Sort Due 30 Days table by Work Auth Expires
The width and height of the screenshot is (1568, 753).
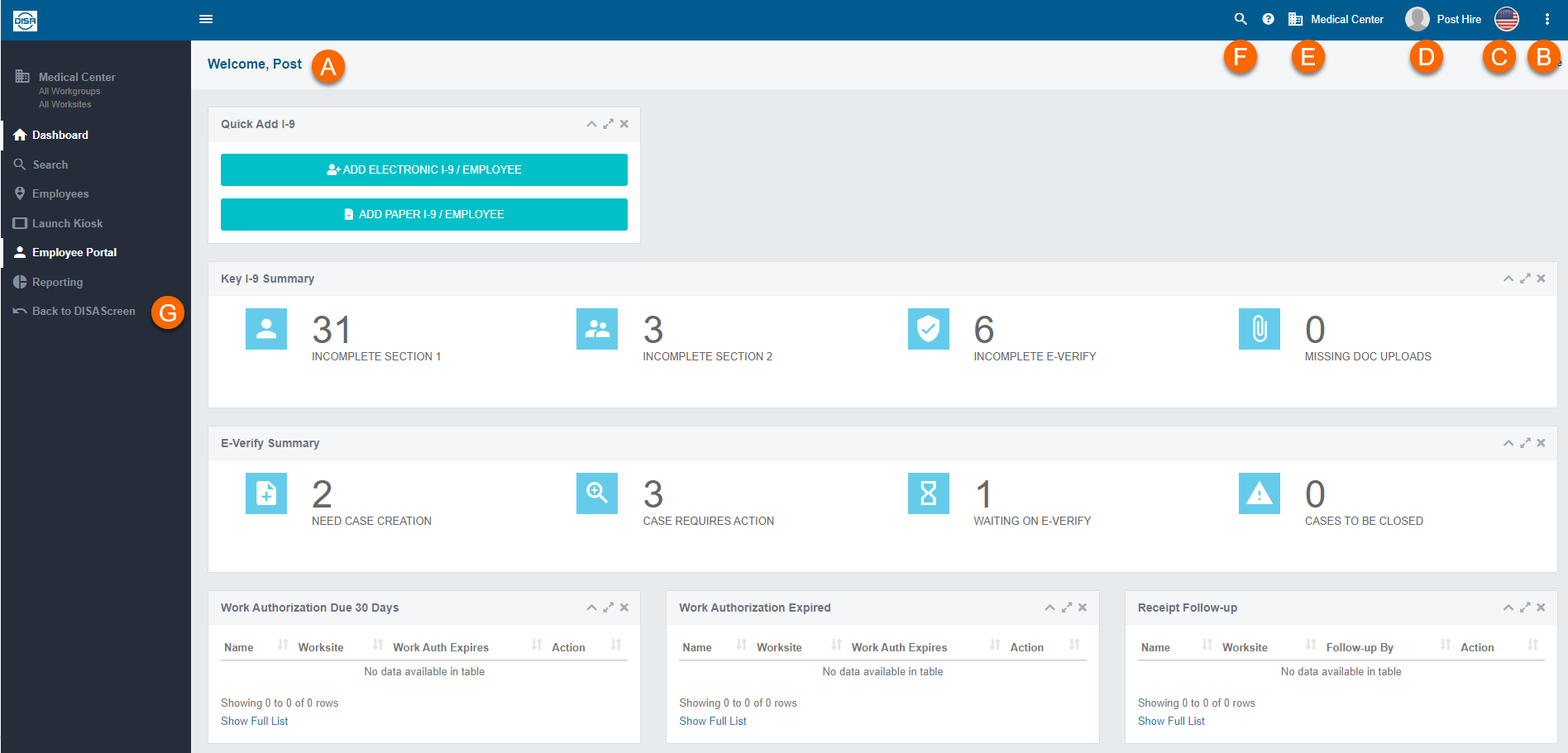click(467, 646)
